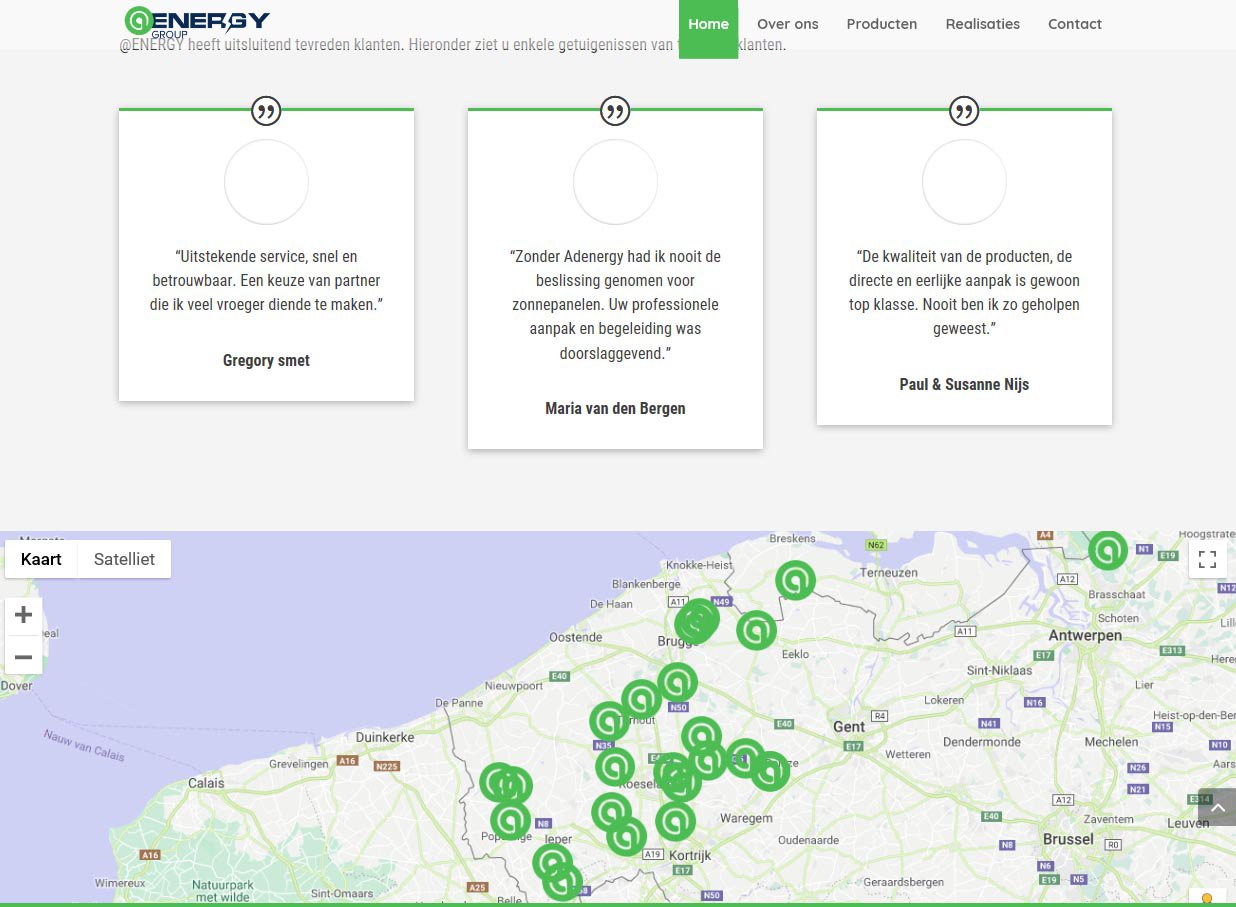The width and height of the screenshot is (1236, 907).
Task: Click the Oudenaarde label on the map
Action: pos(809,840)
